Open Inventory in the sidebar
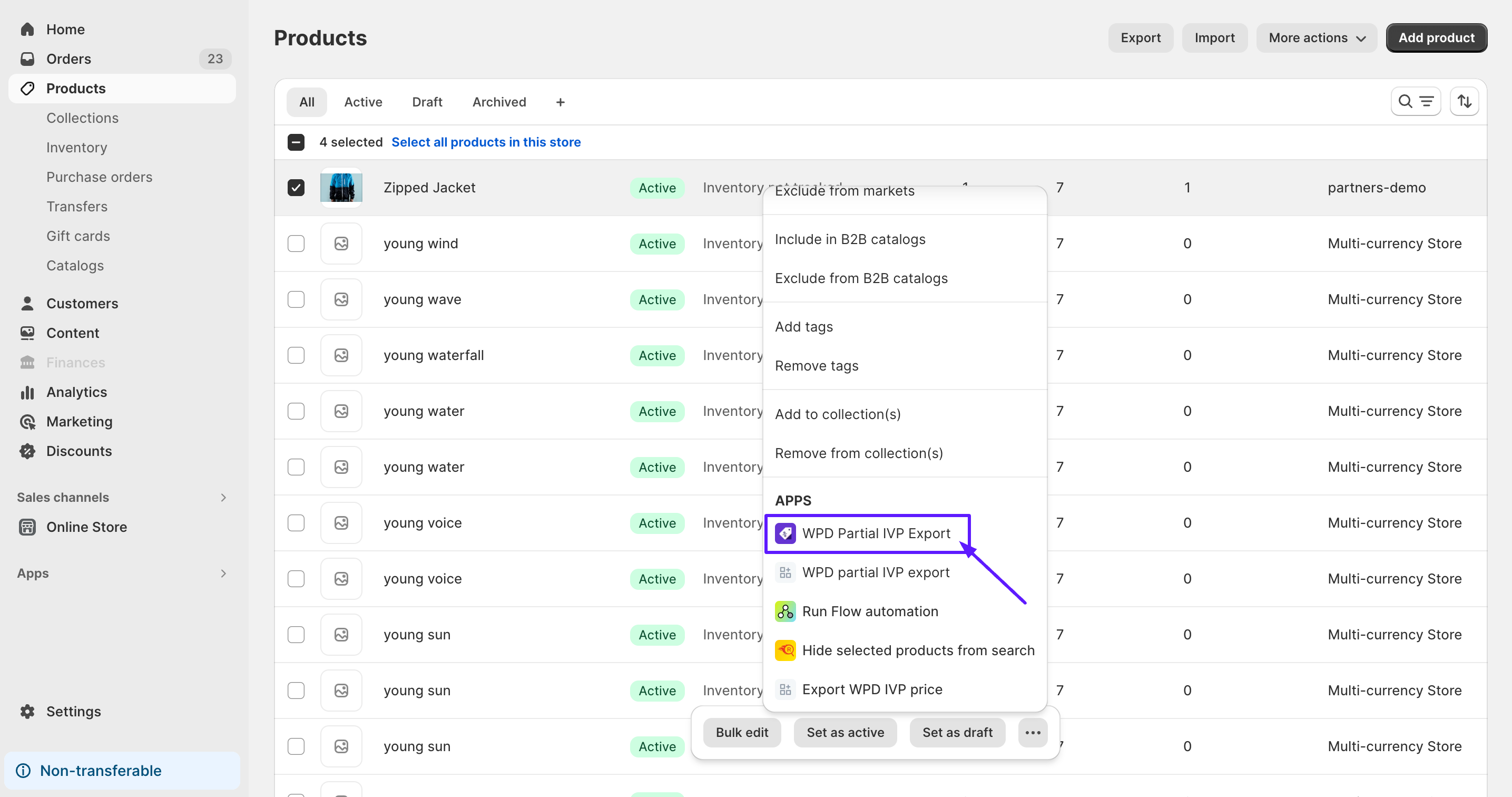Image resolution: width=1512 pixels, height=797 pixels. [x=77, y=148]
